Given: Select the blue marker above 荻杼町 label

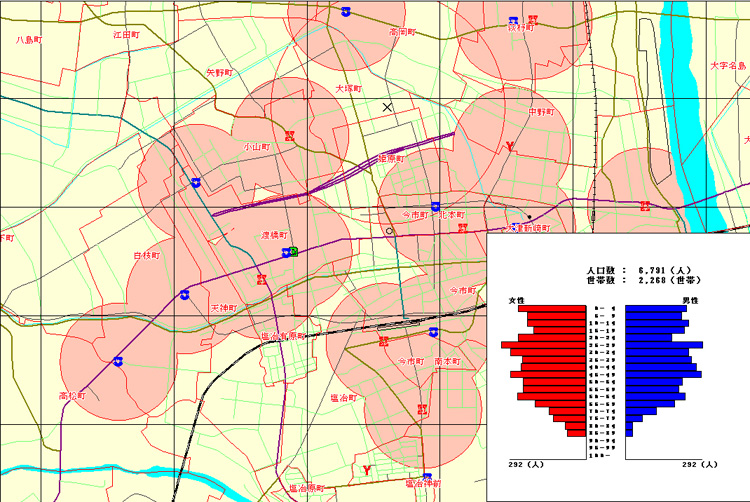Looking at the screenshot, I should pyautogui.click(x=514, y=21).
